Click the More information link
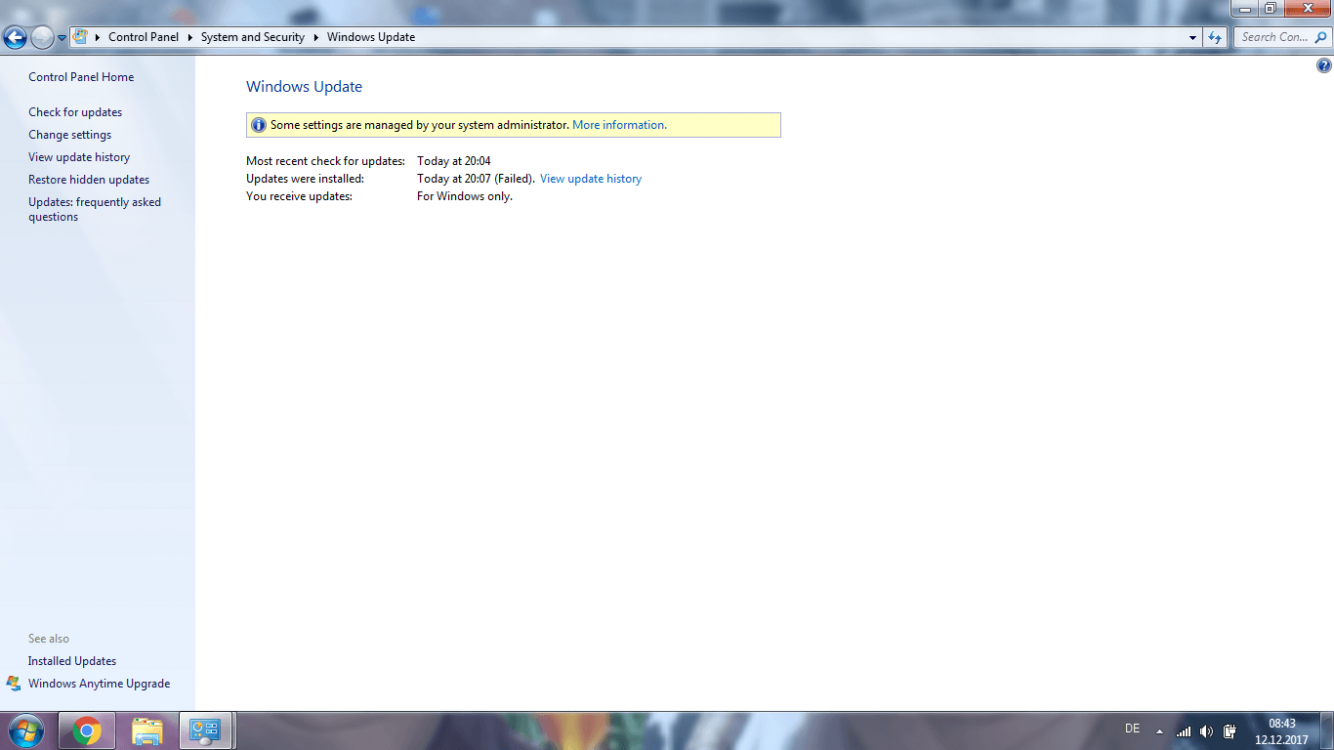The height and width of the screenshot is (750, 1334). click(619, 125)
